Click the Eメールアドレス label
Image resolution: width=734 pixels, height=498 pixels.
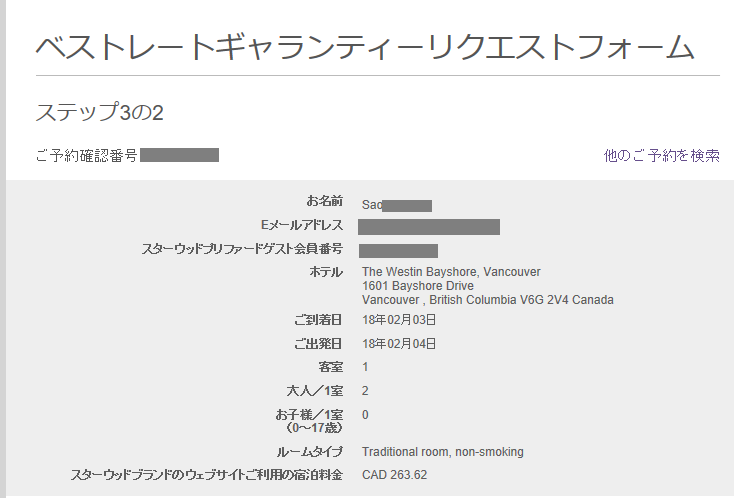point(302,225)
